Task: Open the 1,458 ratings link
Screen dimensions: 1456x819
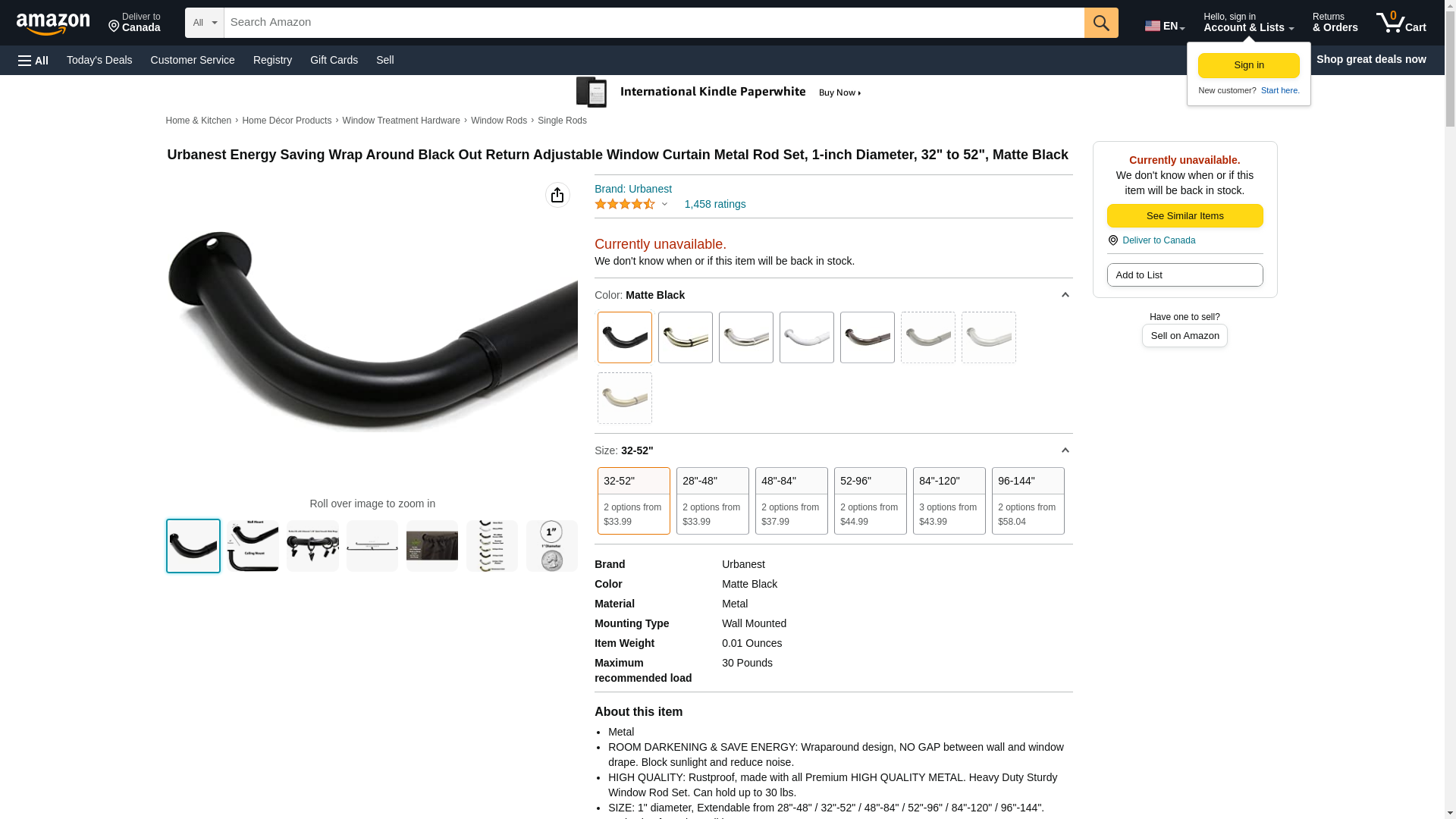Action: tap(715, 204)
